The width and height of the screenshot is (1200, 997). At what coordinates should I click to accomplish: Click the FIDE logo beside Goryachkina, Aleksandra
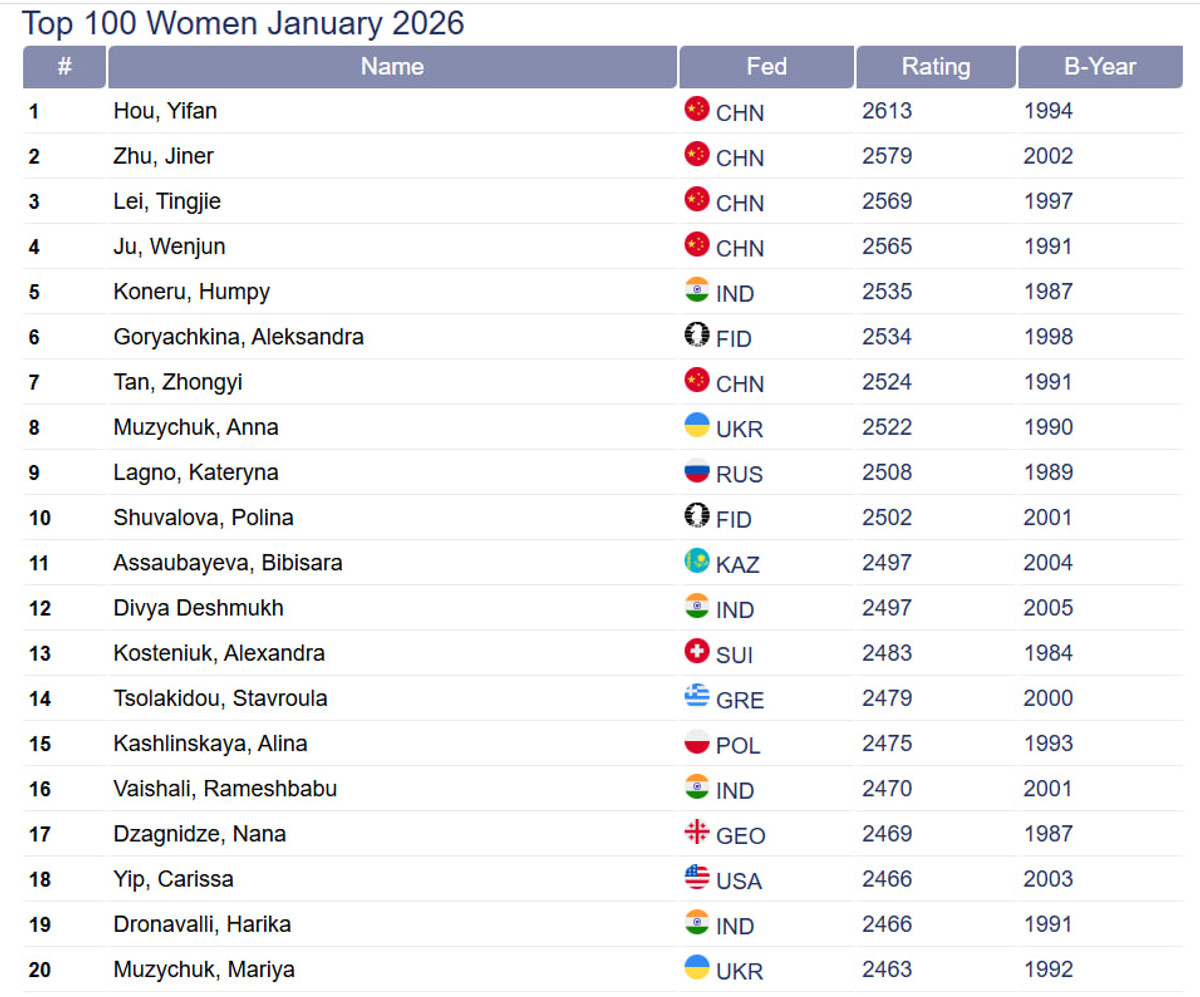(x=697, y=335)
